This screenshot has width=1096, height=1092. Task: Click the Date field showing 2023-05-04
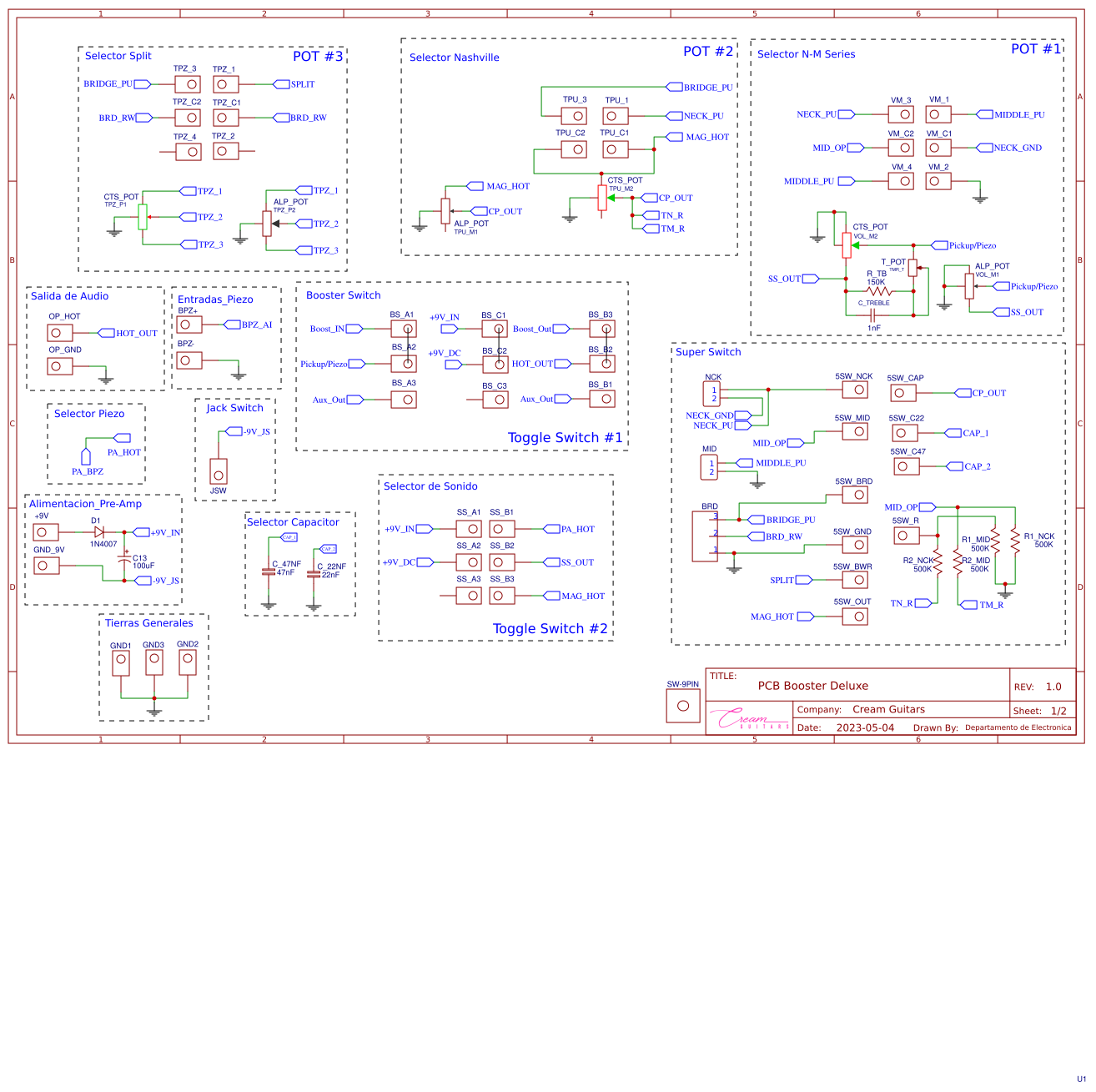tap(863, 727)
